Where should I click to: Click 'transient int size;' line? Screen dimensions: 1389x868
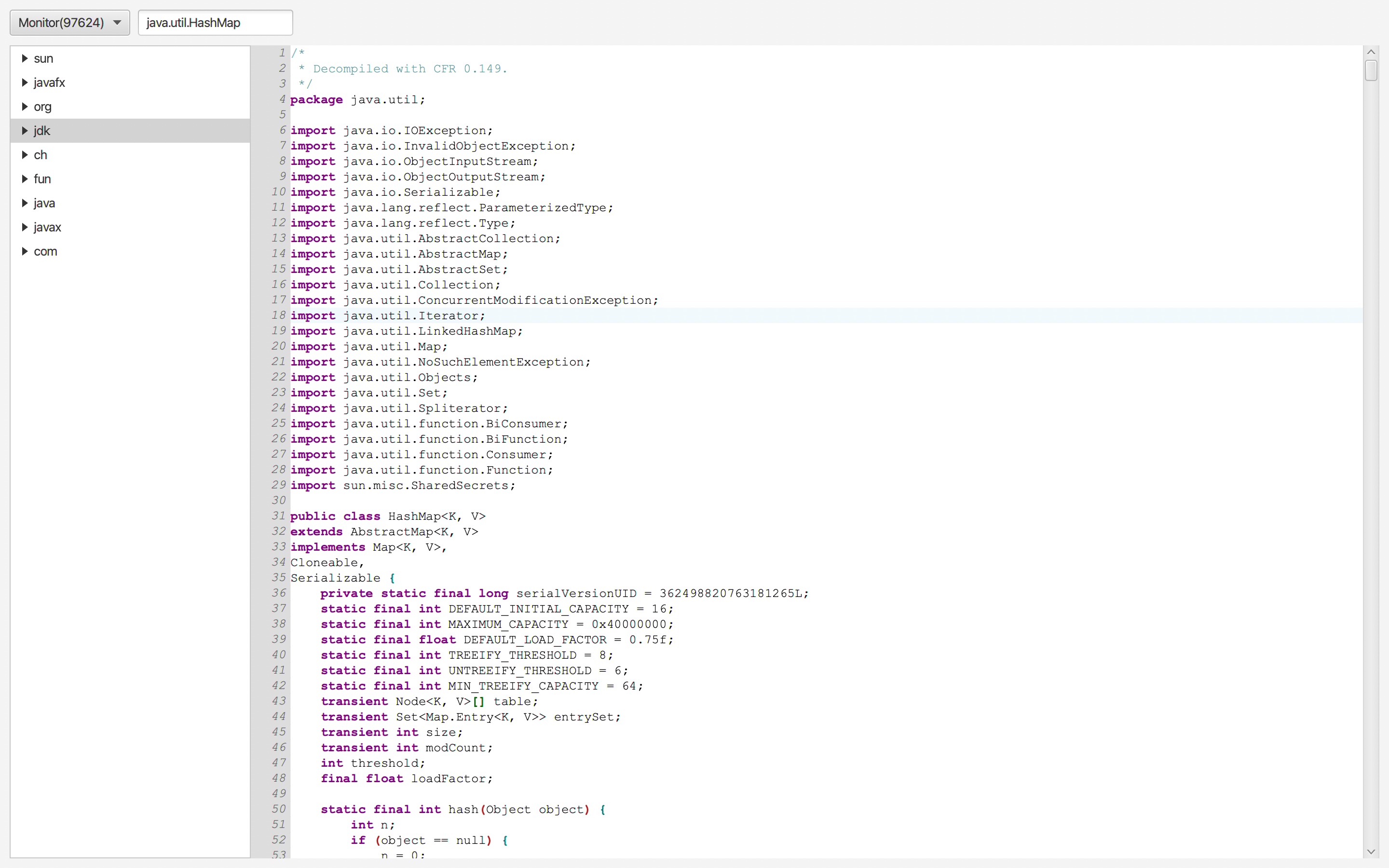coord(392,732)
